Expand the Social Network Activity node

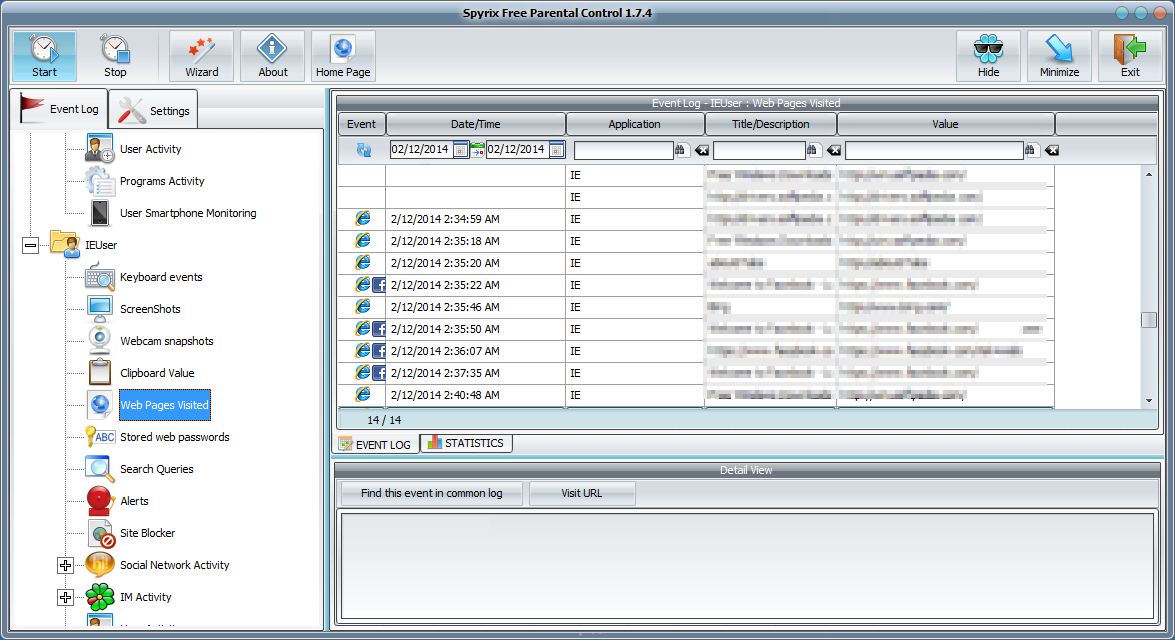pyautogui.click(x=65, y=565)
